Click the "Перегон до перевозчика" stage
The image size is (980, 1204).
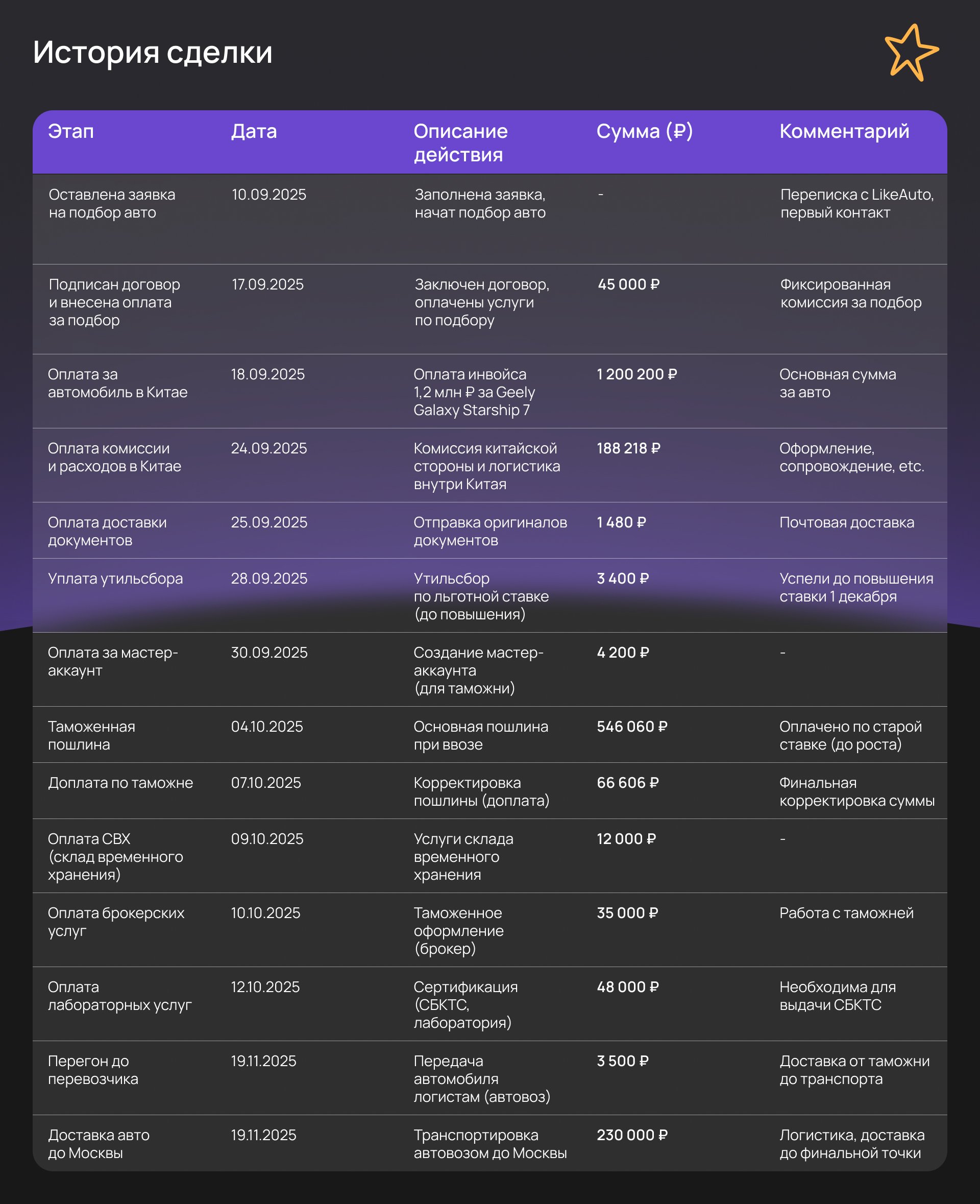[92, 1070]
